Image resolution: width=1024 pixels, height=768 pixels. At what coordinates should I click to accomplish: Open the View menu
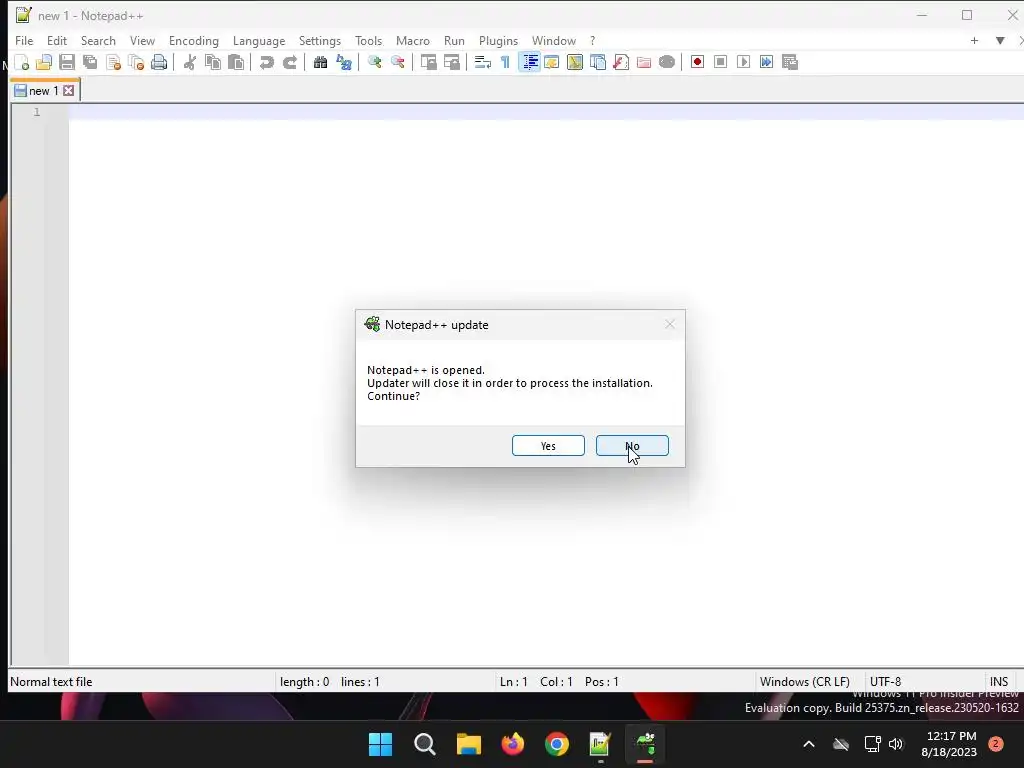[142, 40]
